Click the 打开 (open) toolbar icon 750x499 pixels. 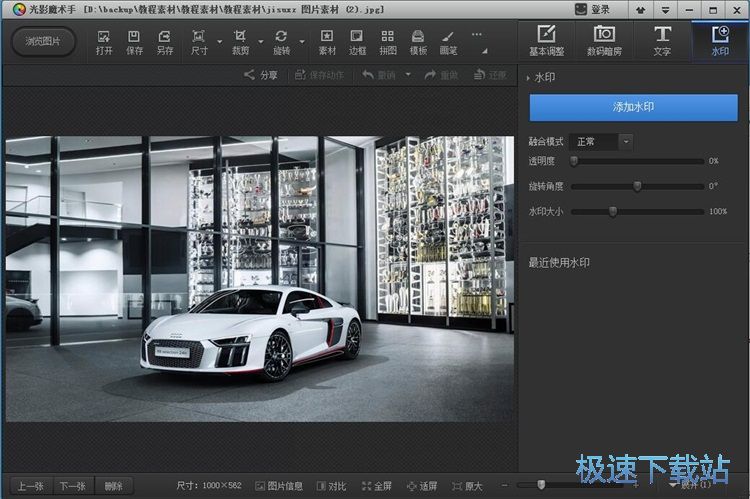point(104,42)
